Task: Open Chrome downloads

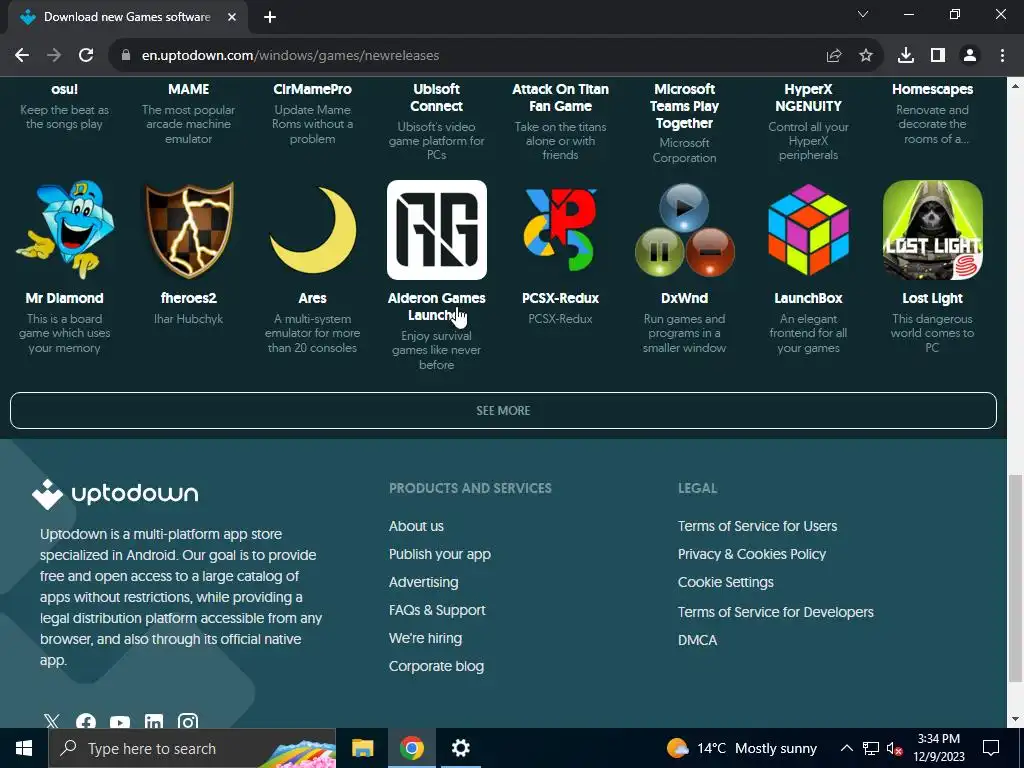Action: 906,56
